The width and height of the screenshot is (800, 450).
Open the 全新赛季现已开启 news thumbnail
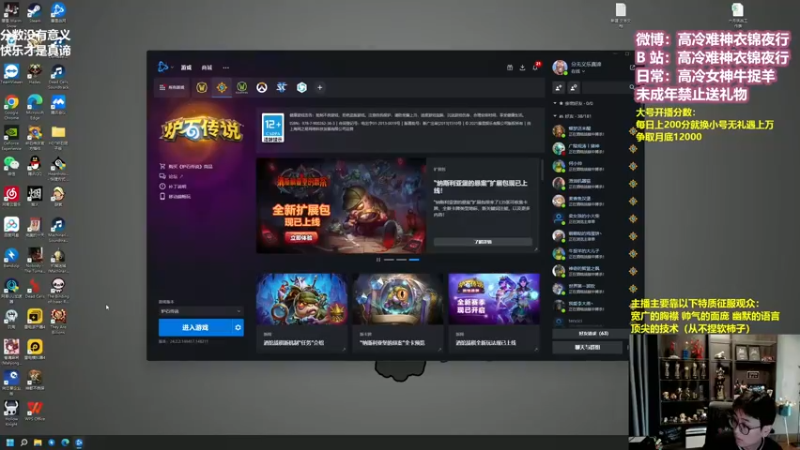tap(494, 298)
